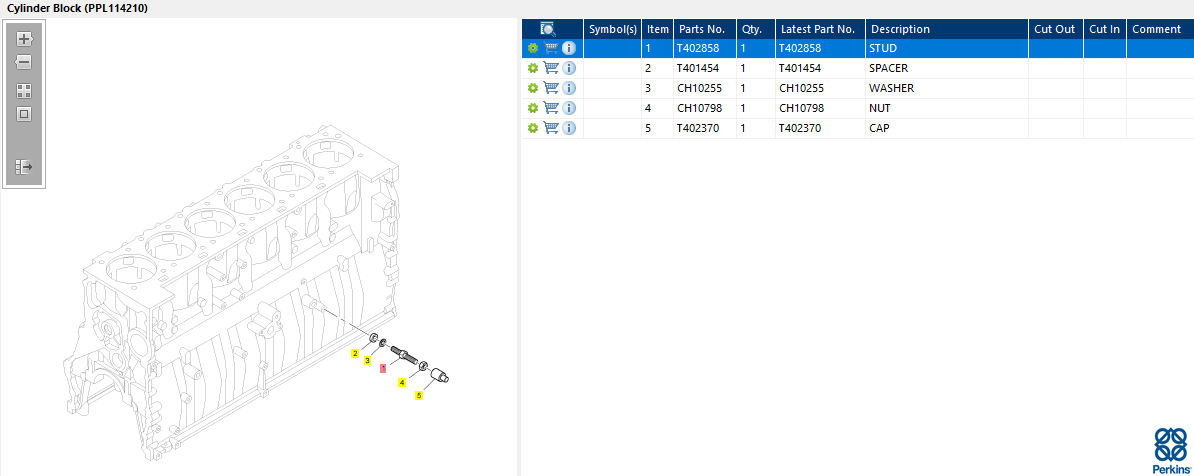Screen dimensions: 1194x476
Task: Select callout 2 on the diagram
Action: click(x=354, y=353)
